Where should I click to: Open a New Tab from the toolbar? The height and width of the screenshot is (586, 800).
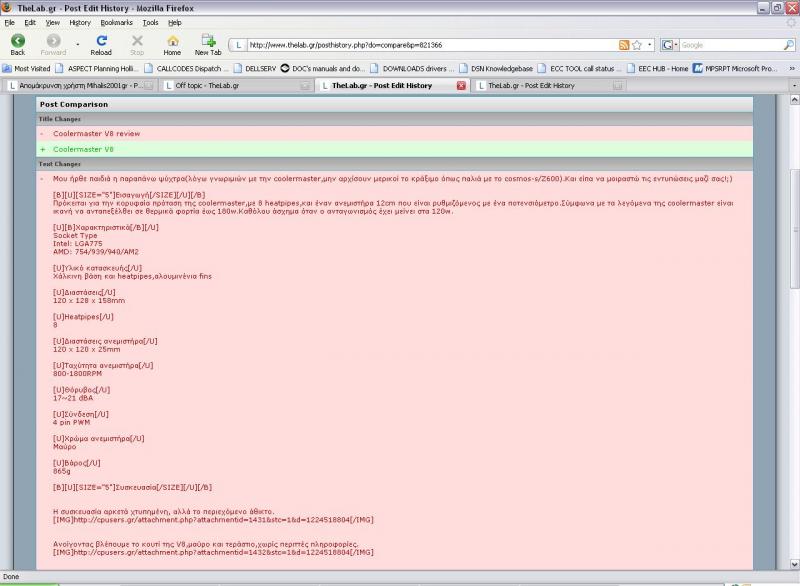(x=208, y=45)
